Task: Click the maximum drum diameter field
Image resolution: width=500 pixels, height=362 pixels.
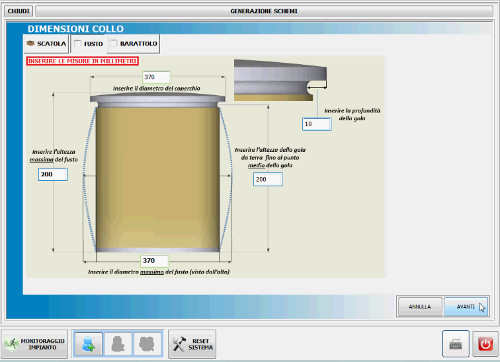Action: [x=155, y=261]
